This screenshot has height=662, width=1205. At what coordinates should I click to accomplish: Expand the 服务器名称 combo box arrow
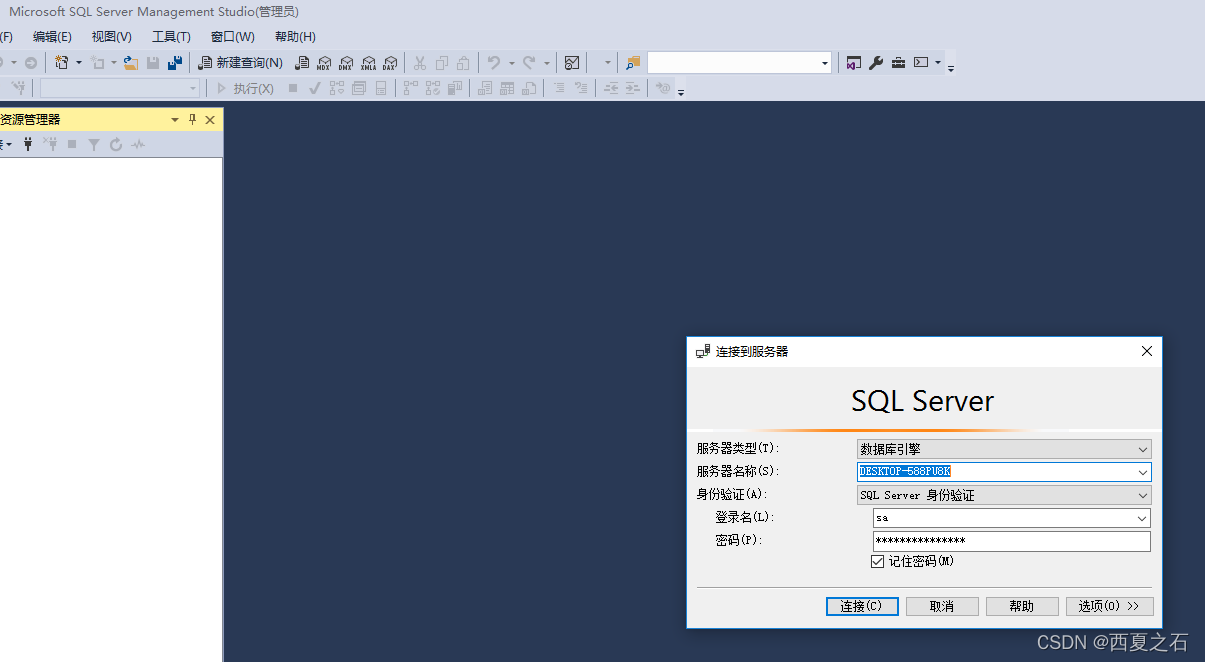point(1143,472)
